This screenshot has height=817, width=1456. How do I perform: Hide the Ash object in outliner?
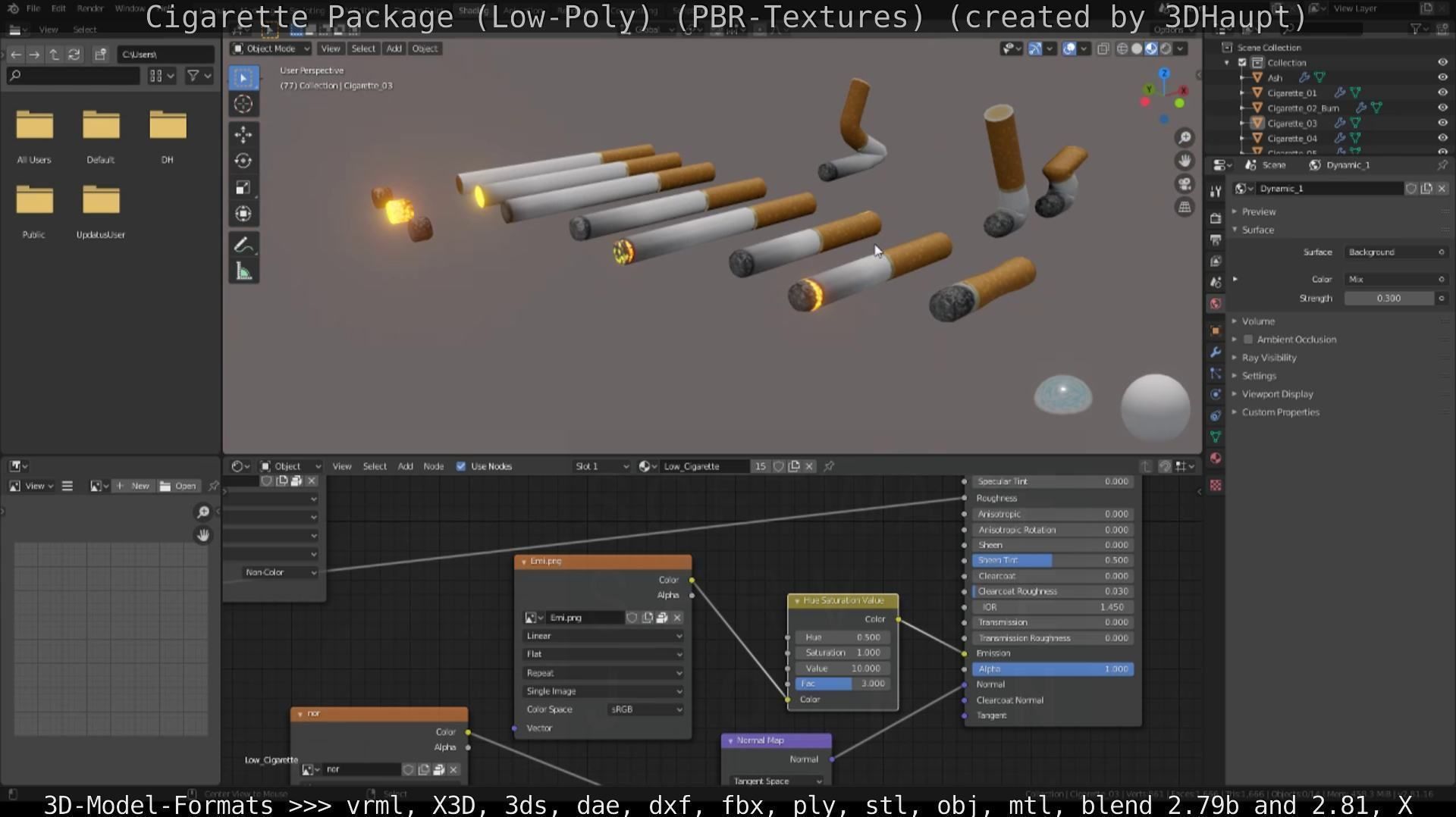(1442, 77)
